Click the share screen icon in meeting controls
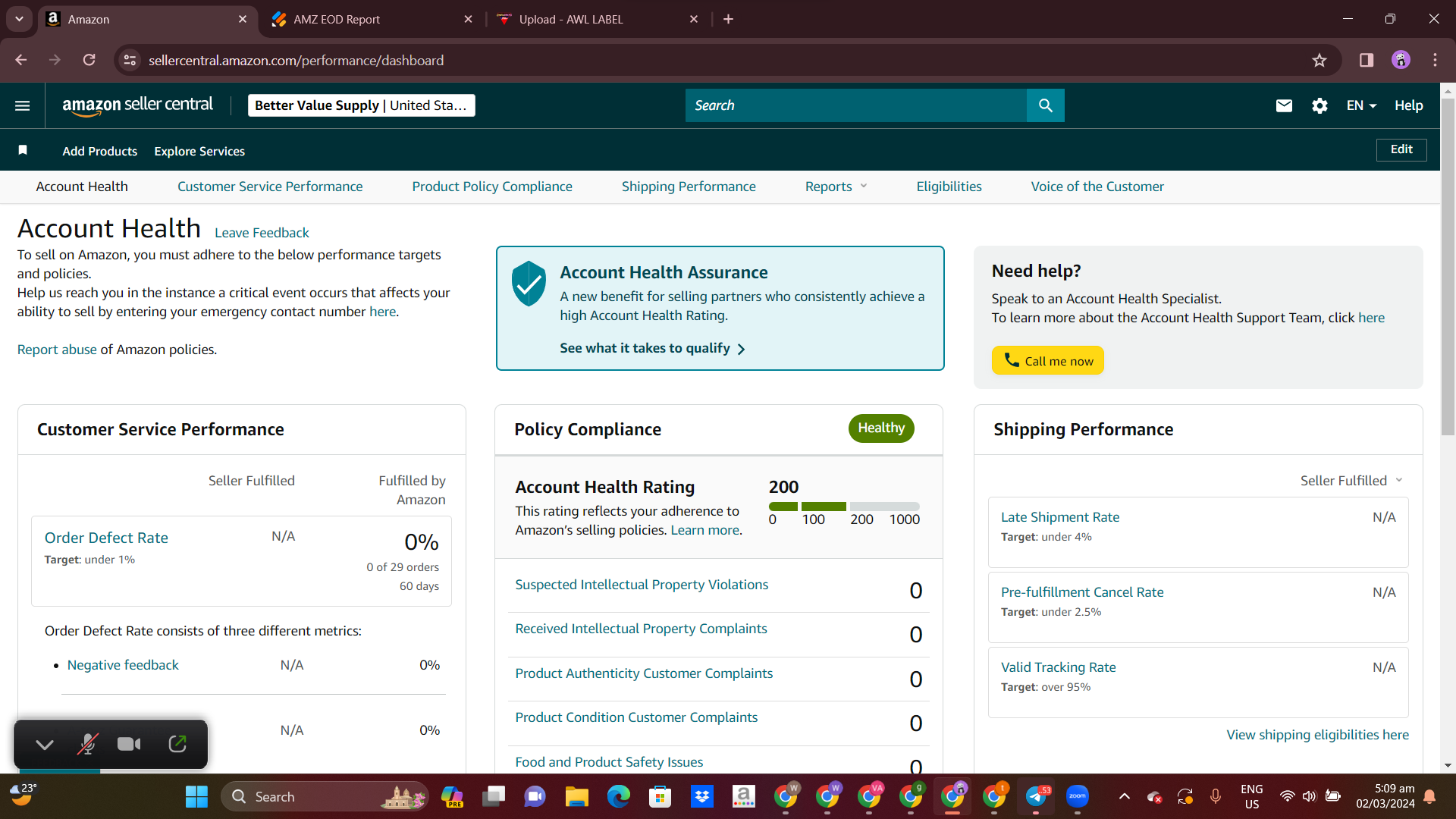 (177, 744)
